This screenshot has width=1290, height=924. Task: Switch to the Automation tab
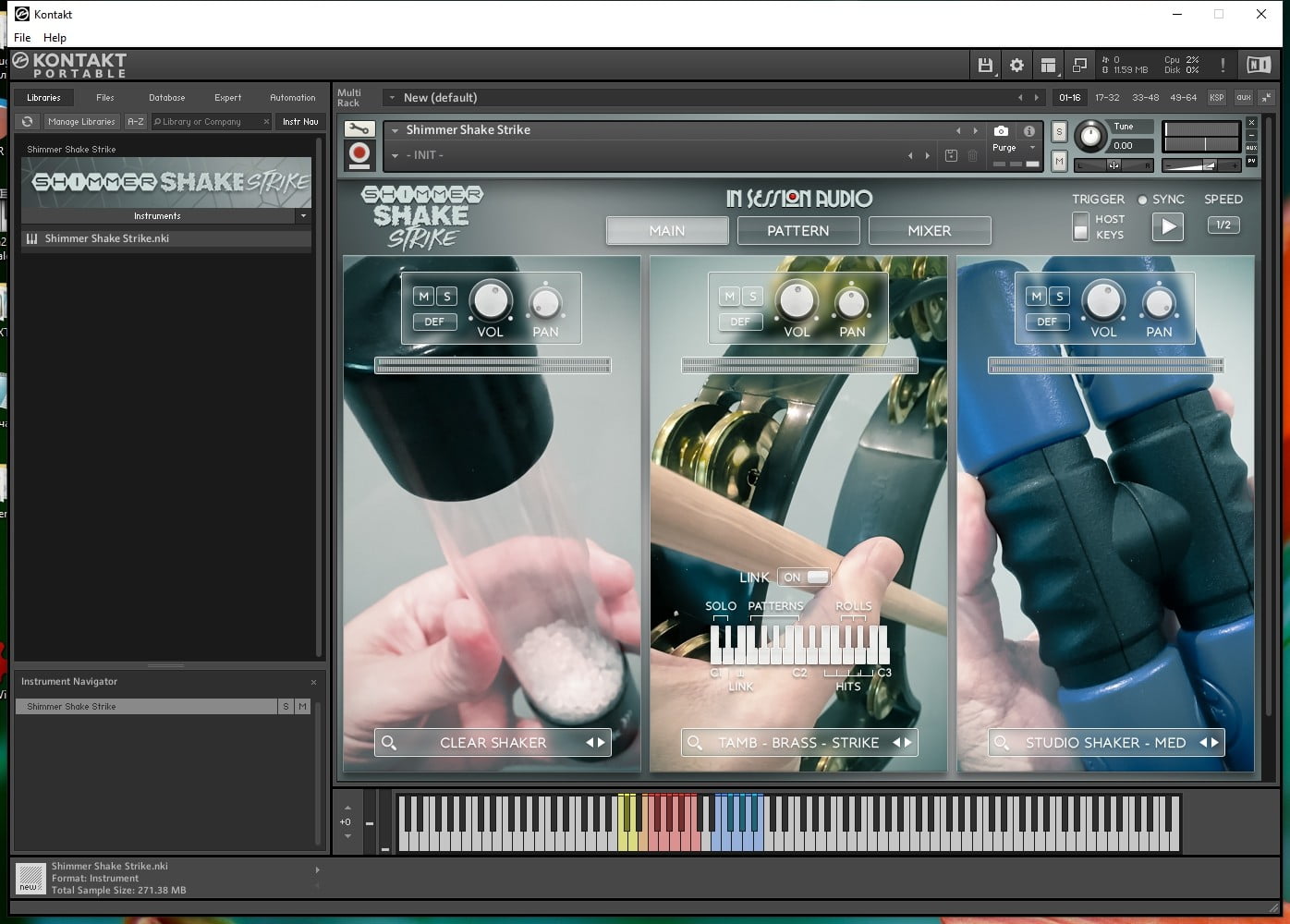tap(293, 97)
